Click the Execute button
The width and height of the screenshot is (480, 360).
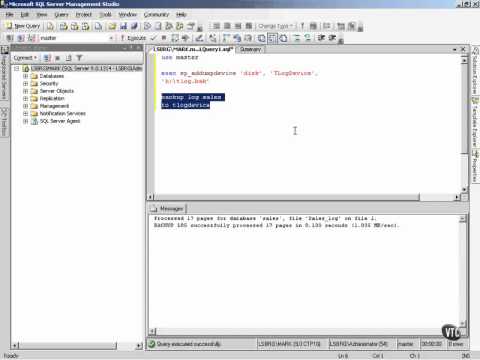133,38
